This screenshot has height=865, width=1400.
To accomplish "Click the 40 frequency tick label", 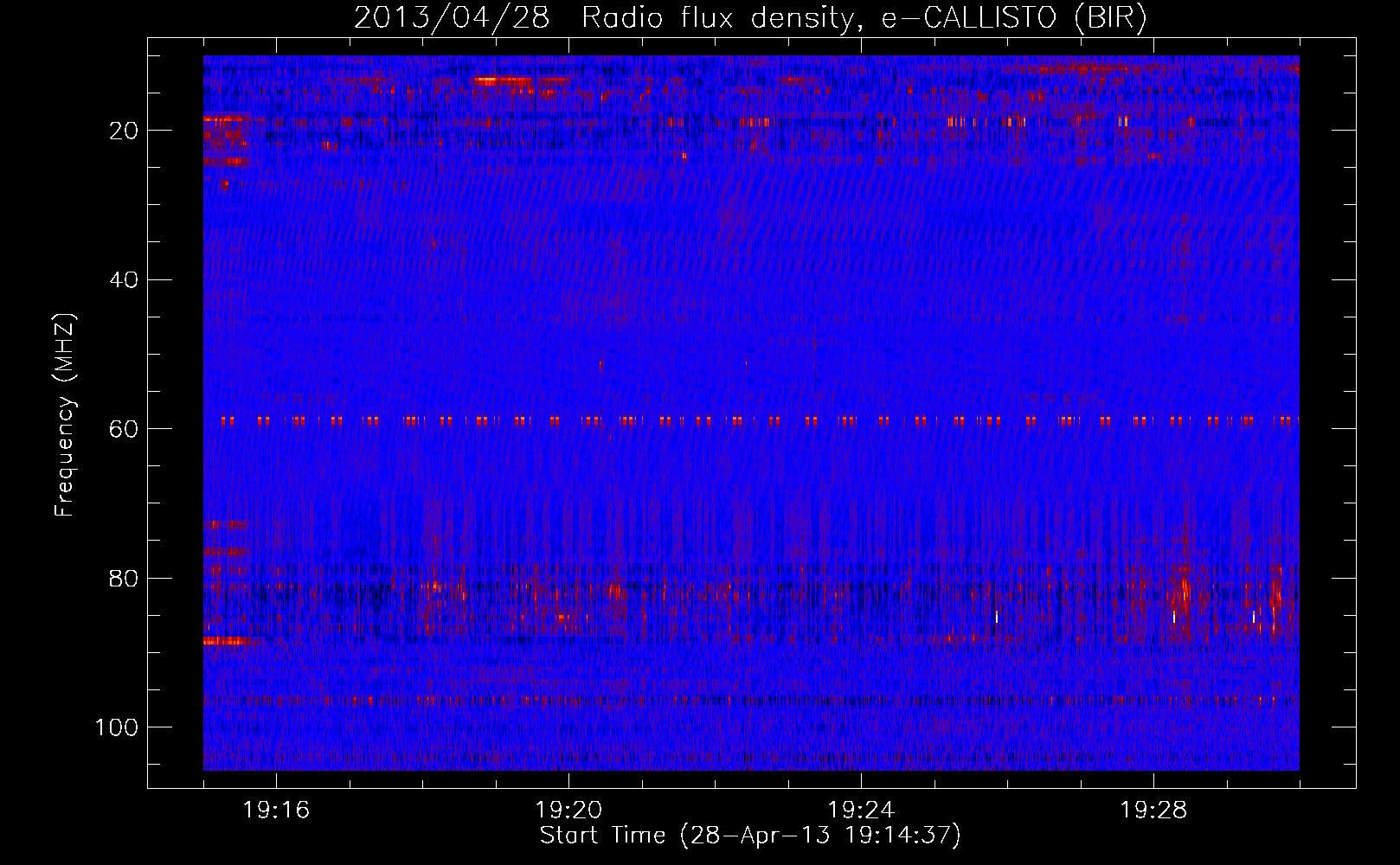I will tap(124, 280).
